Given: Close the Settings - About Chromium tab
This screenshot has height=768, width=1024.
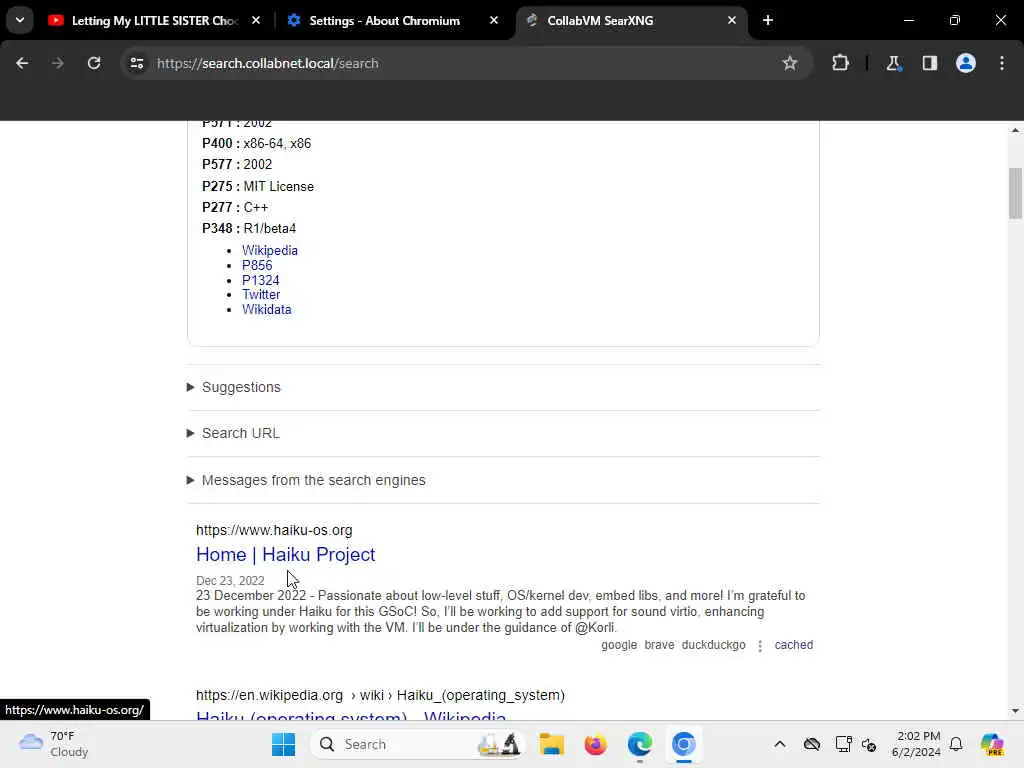Looking at the screenshot, I should click(494, 20).
